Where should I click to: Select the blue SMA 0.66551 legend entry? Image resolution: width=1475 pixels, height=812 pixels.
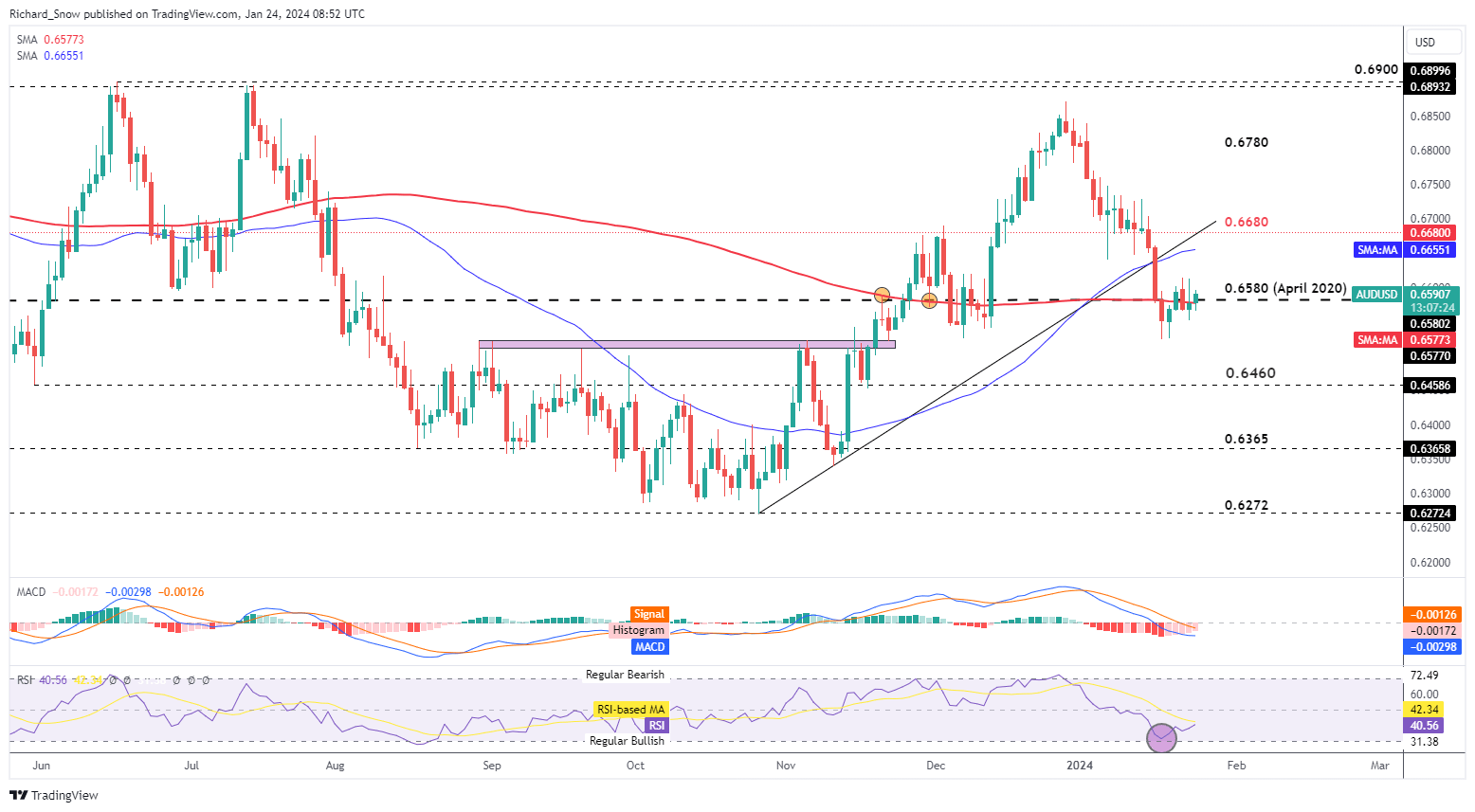point(50,56)
